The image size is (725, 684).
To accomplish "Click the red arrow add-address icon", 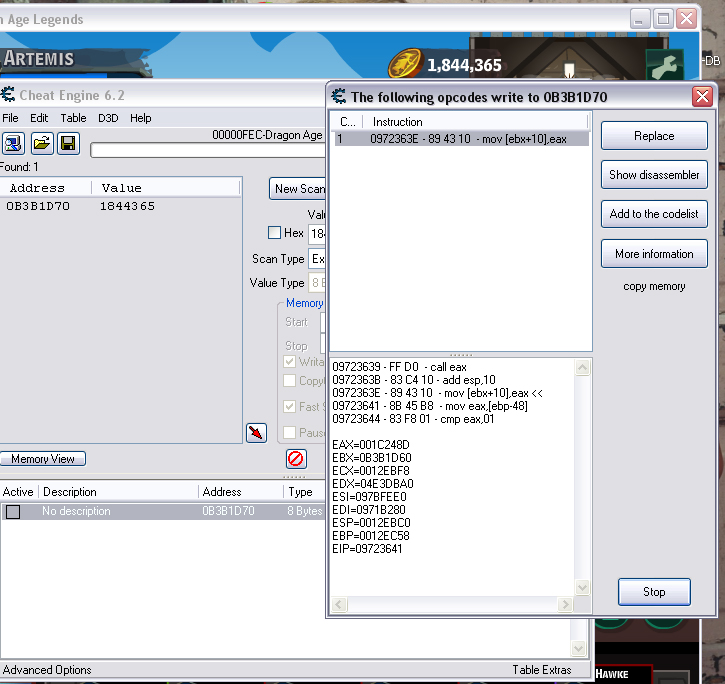I will [257, 433].
